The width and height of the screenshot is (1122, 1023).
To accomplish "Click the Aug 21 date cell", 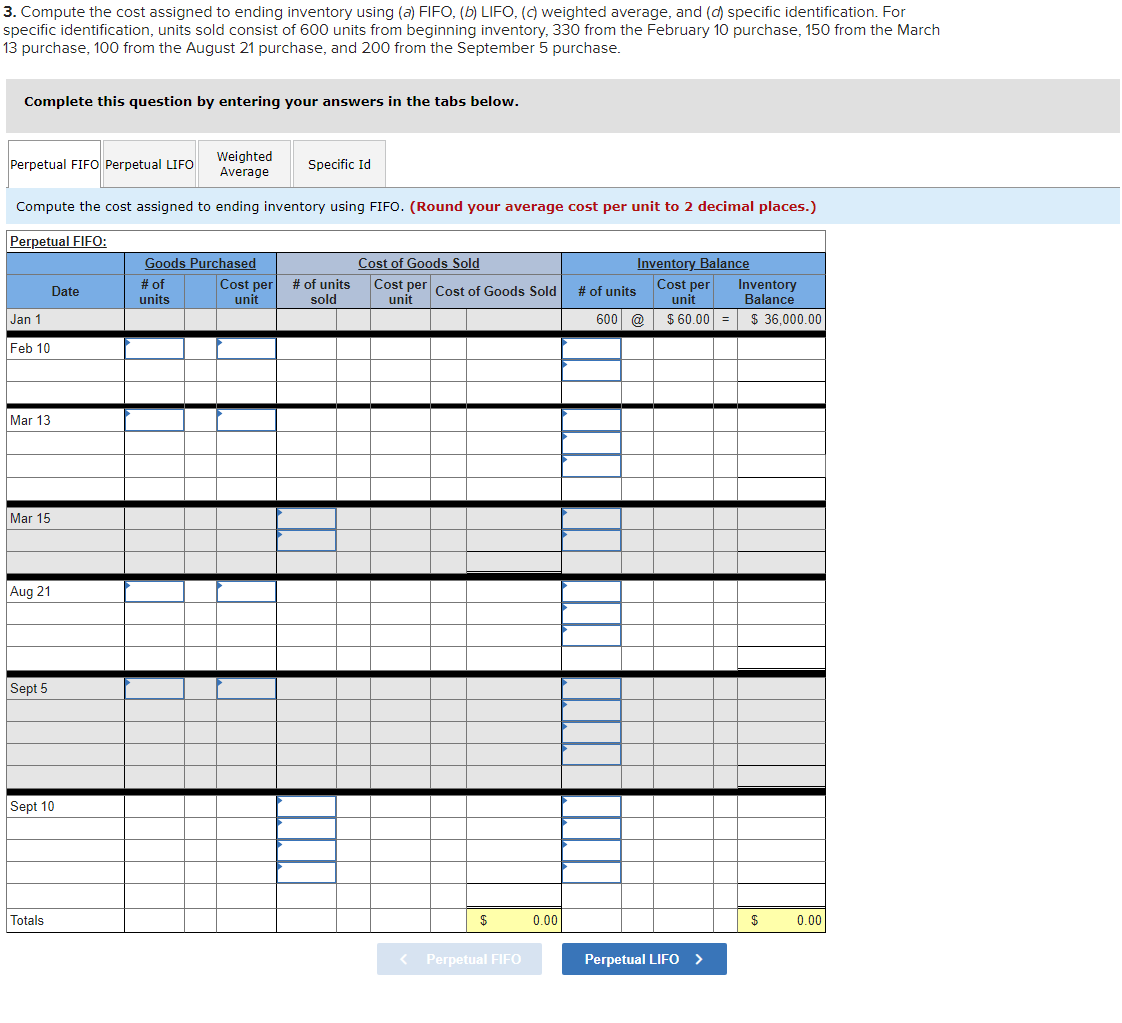I will [x=66, y=592].
